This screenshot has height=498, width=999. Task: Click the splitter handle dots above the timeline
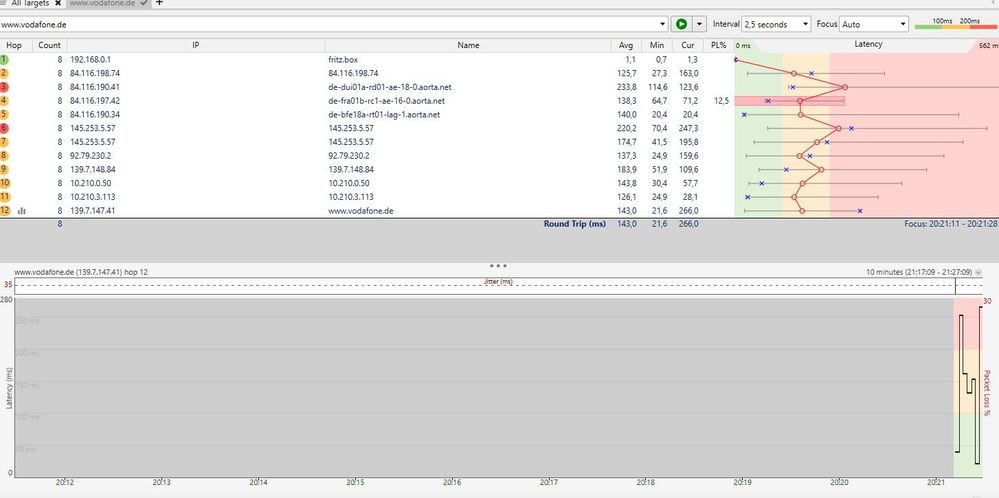point(498,266)
